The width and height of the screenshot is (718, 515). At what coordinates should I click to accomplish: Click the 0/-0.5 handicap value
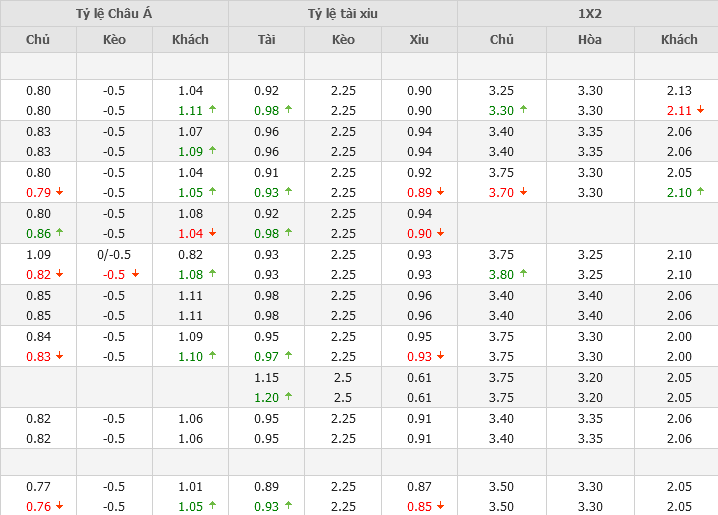tap(114, 254)
